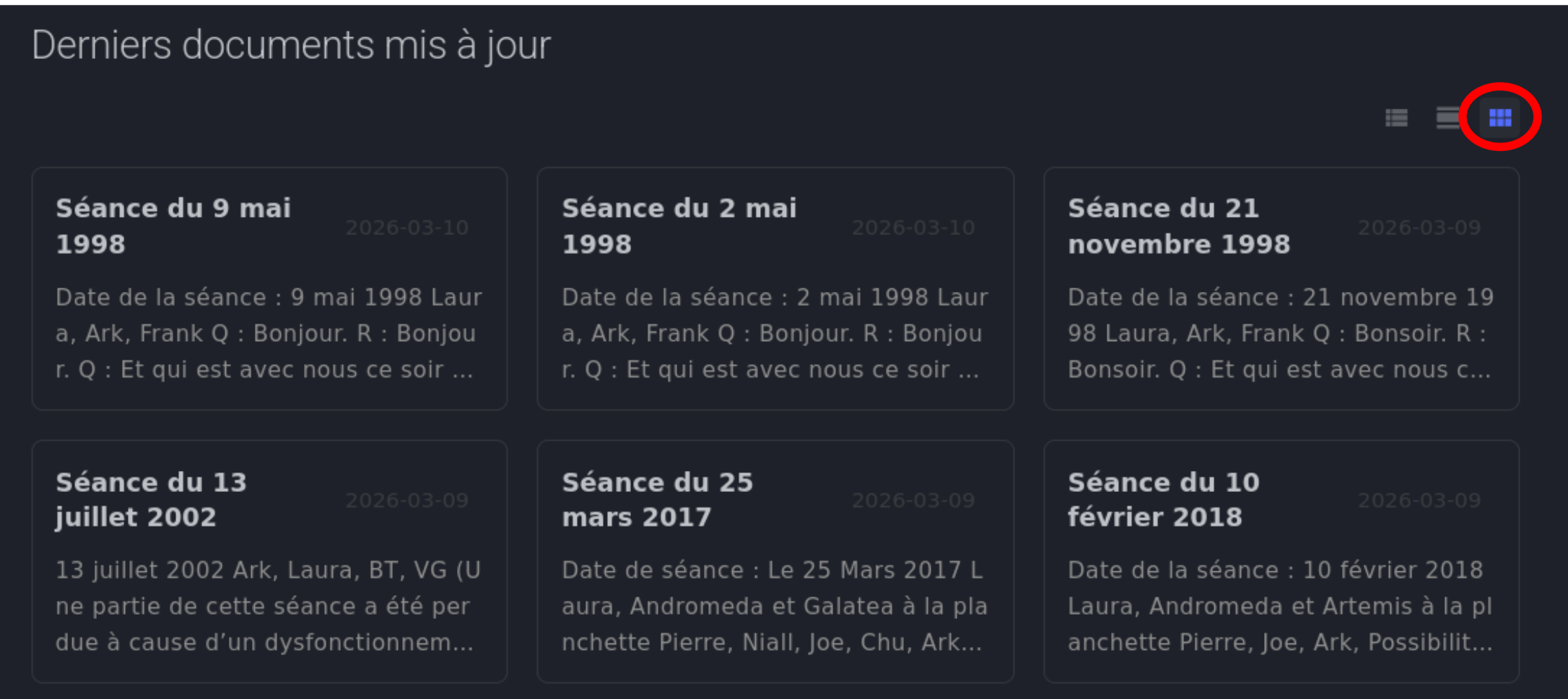Click the date on the 25 mars card
Screen dimensions: 1568x699
coord(913,500)
